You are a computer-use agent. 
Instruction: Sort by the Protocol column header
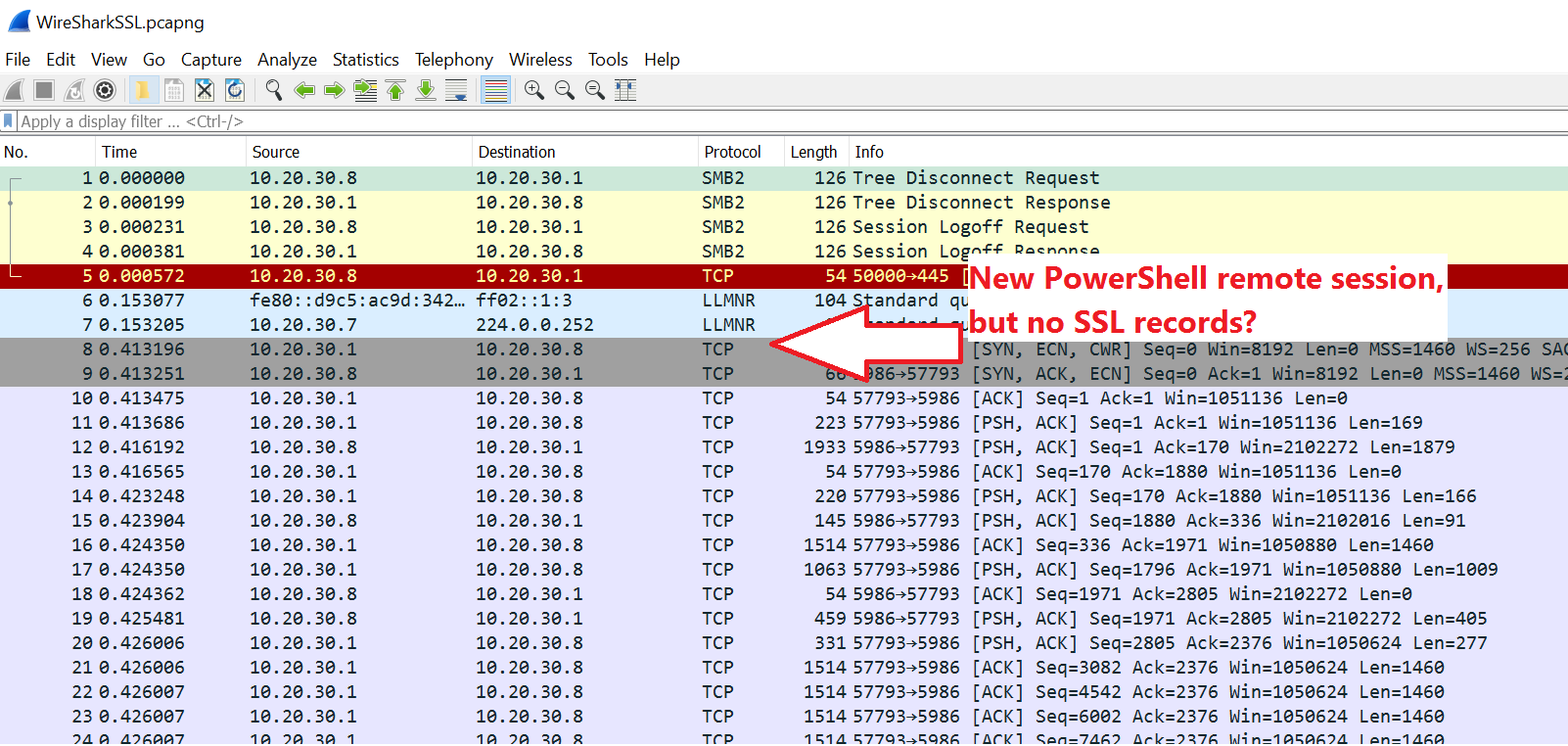(x=741, y=152)
